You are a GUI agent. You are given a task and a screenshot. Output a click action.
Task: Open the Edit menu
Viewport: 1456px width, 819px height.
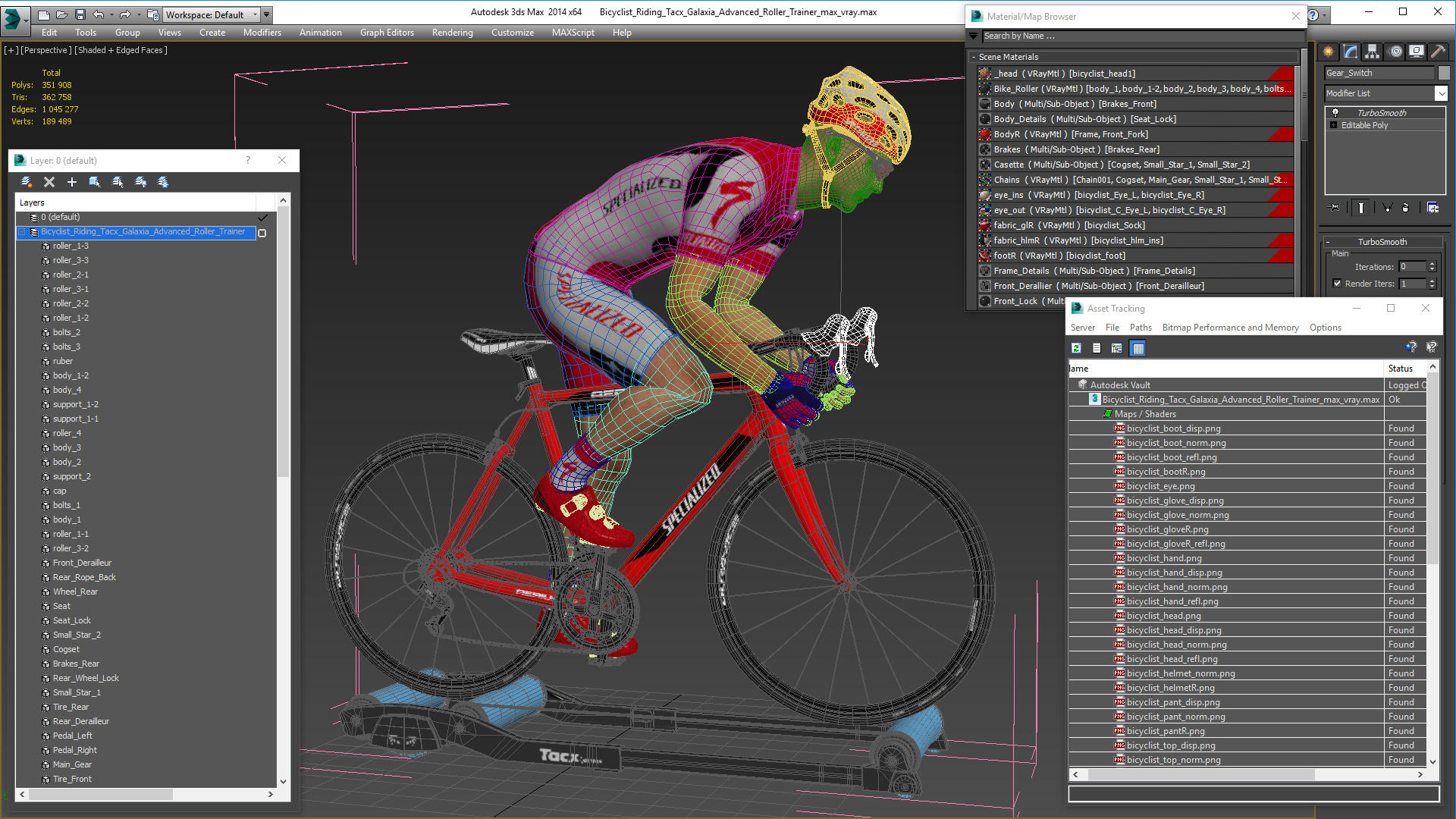point(49,33)
